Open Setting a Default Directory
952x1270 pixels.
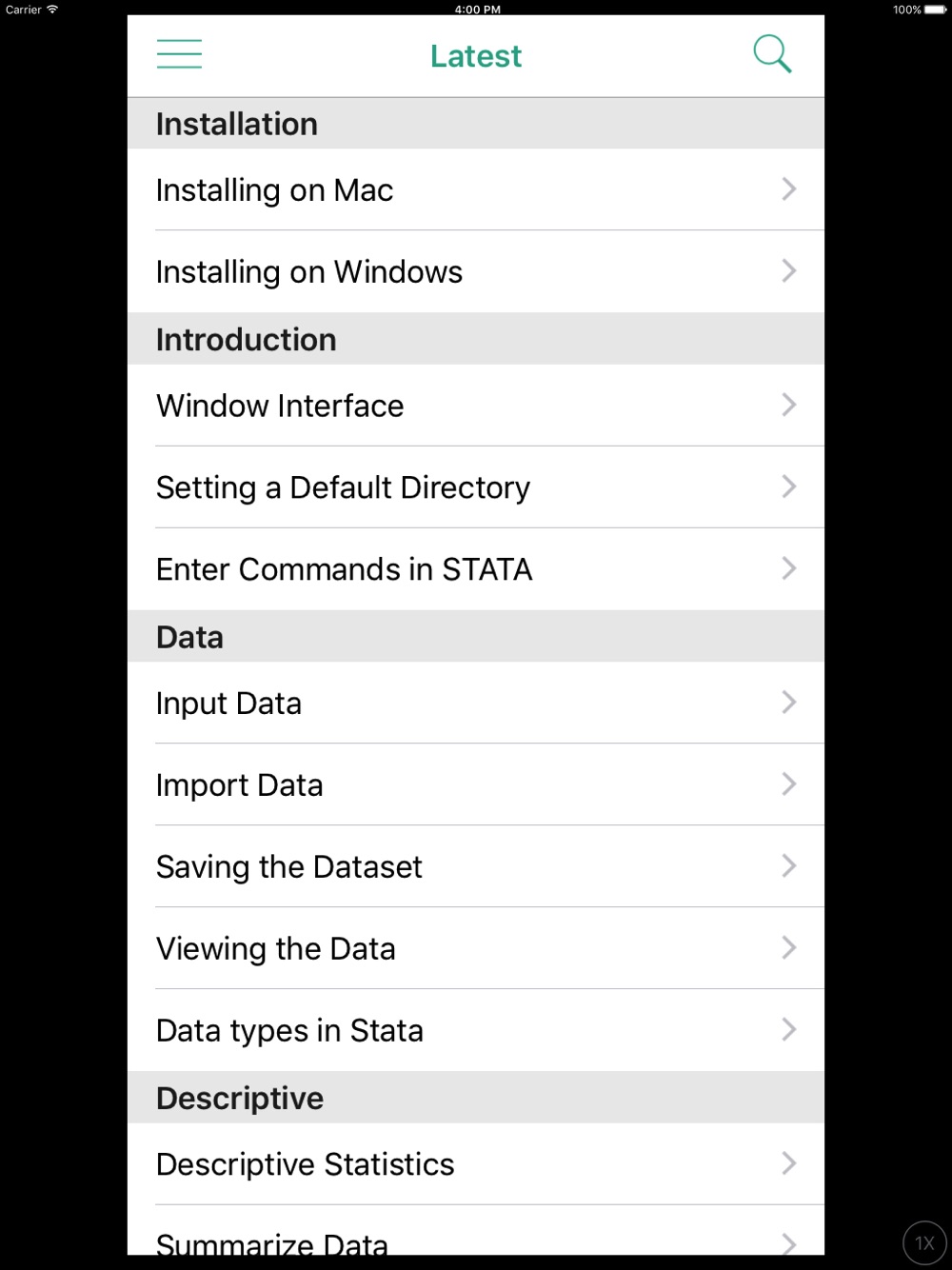coord(476,487)
